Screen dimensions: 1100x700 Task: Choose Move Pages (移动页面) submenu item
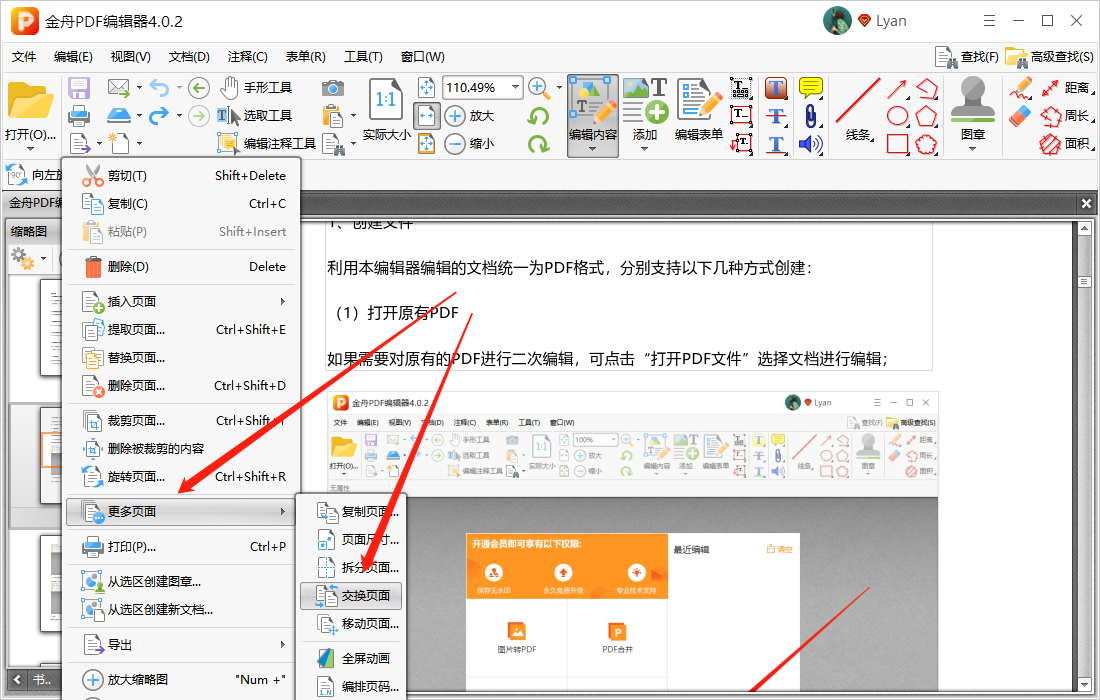pyautogui.click(x=351, y=624)
